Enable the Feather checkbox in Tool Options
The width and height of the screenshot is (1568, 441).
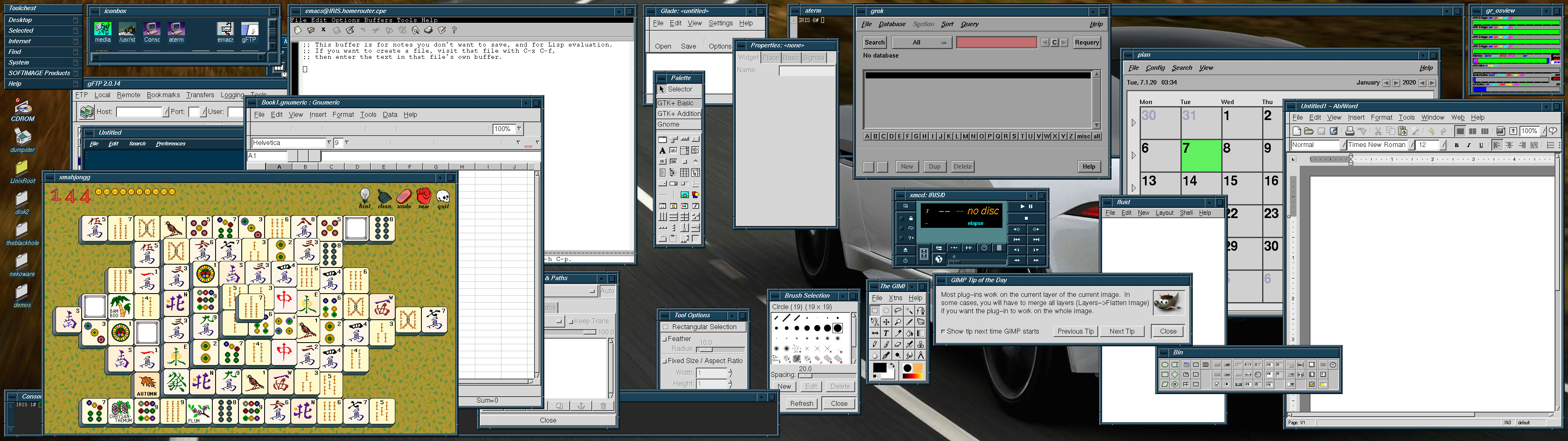(665, 339)
